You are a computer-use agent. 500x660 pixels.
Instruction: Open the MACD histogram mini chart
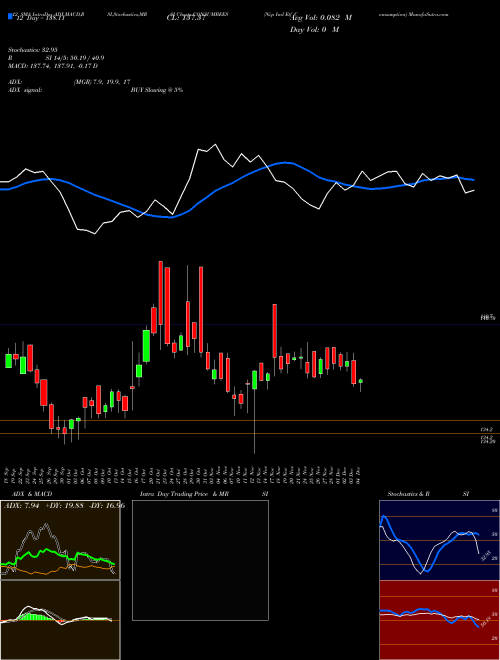(60, 620)
